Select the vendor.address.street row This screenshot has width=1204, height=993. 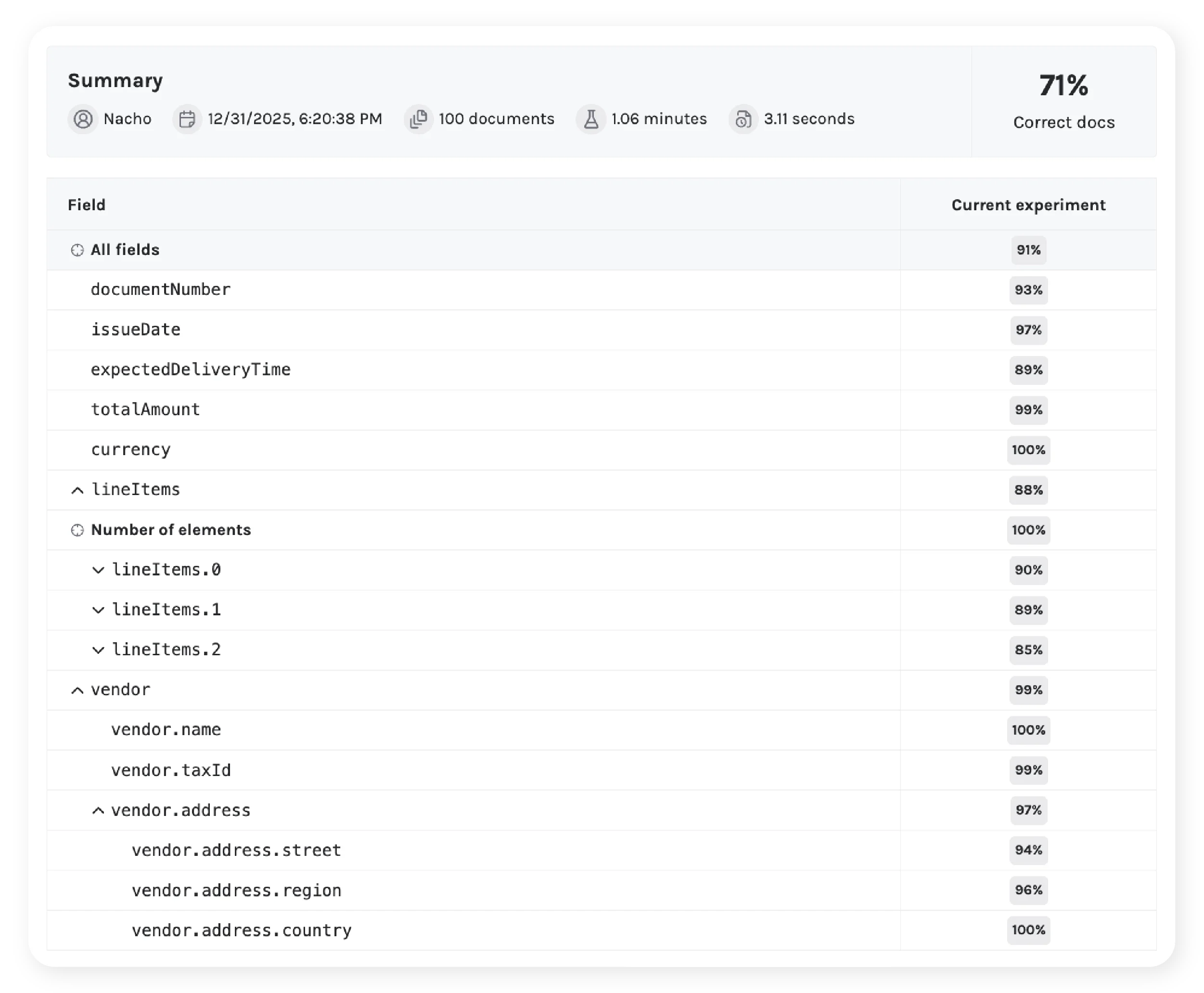pos(602,851)
